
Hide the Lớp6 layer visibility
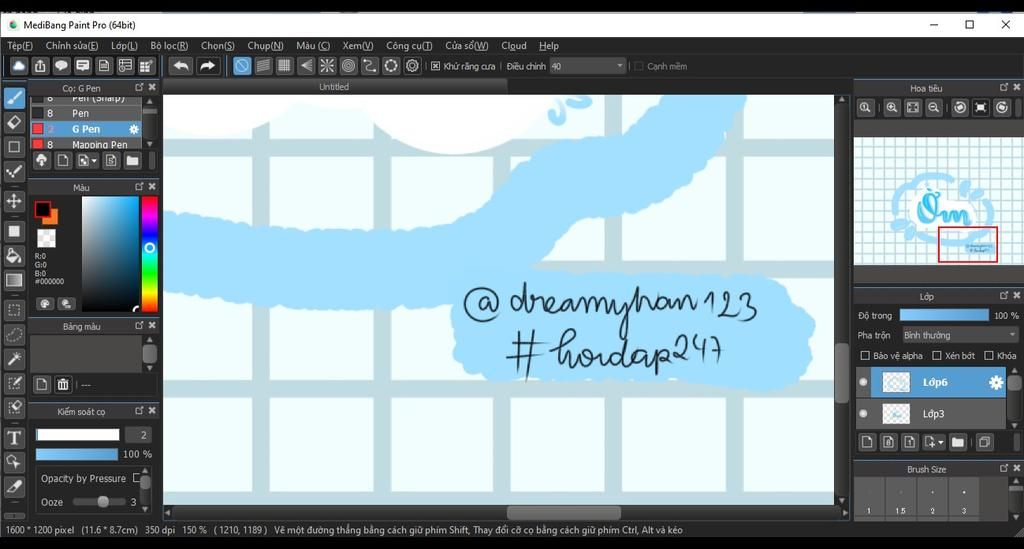(863, 383)
